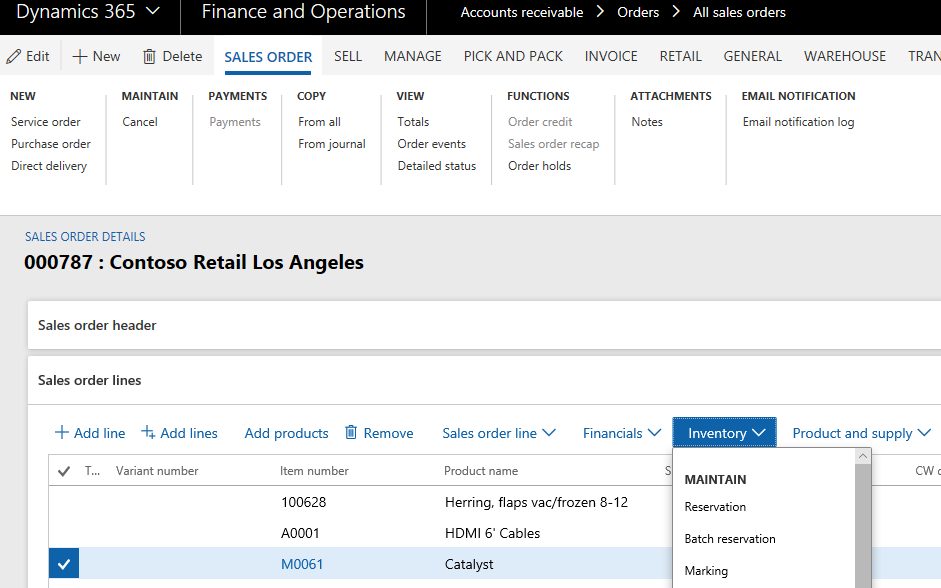Click the New plus icon
Image resolution: width=941 pixels, height=588 pixels.
point(80,57)
